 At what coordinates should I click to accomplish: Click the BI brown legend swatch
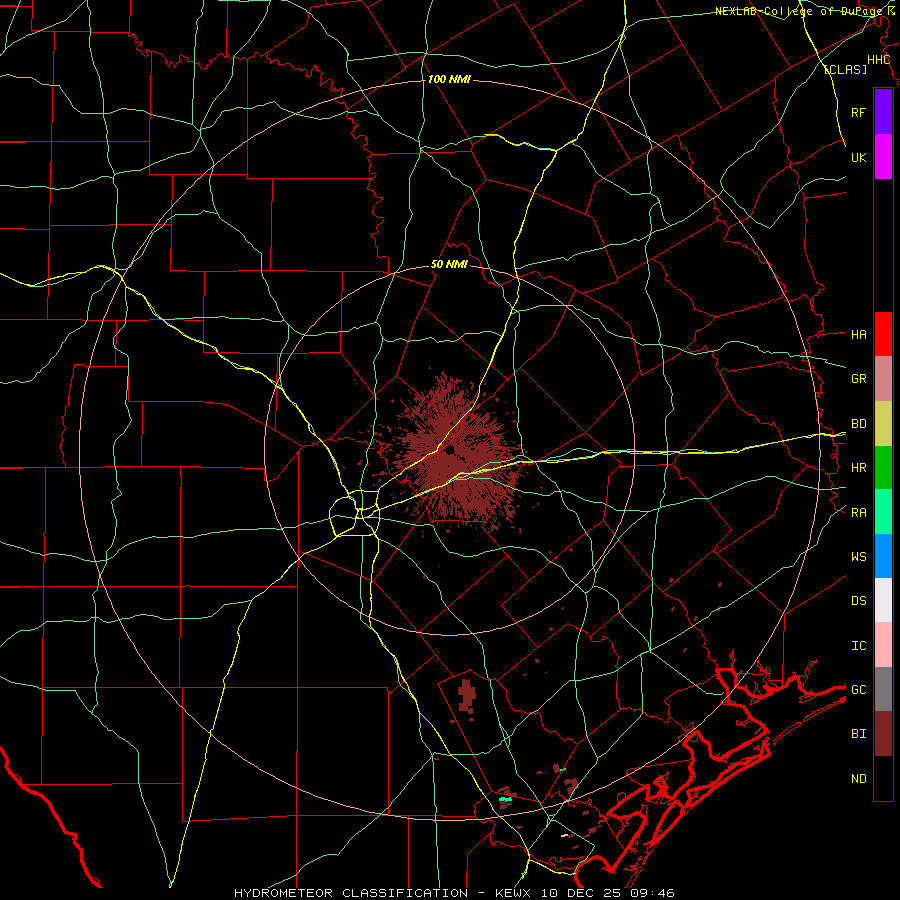tap(883, 734)
